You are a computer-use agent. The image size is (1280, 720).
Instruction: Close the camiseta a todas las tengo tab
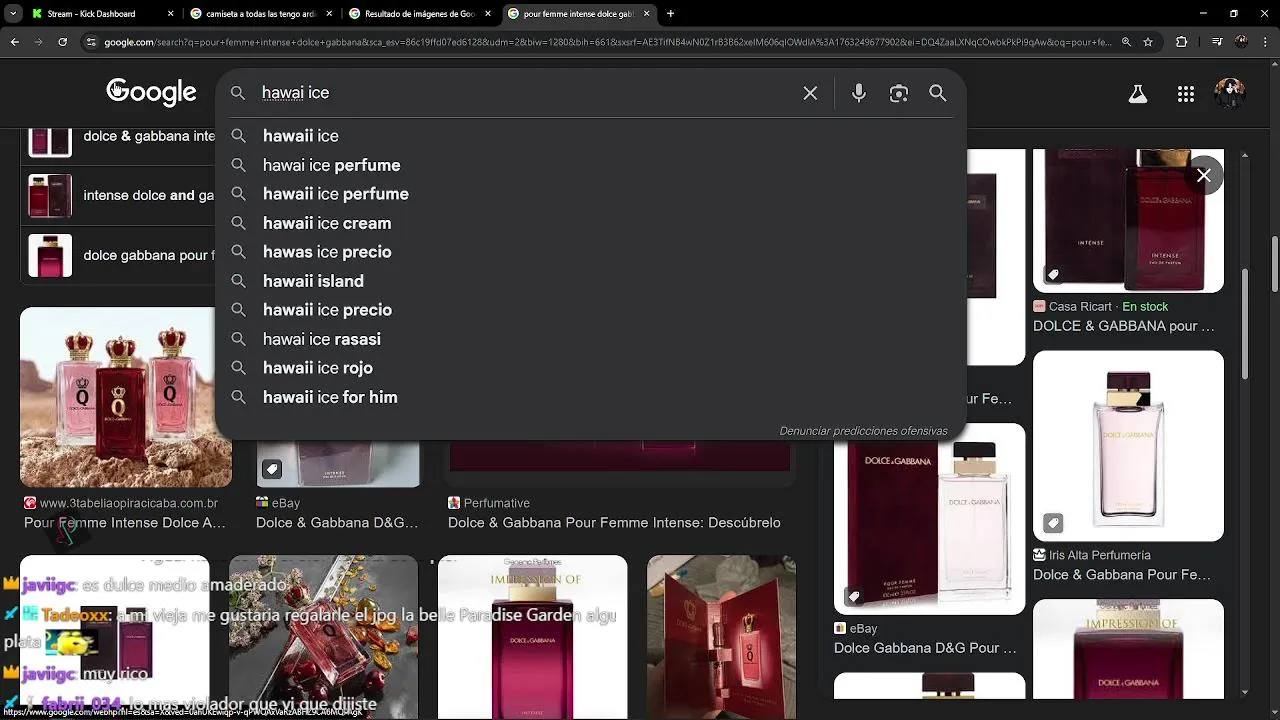pyautogui.click(x=328, y=14)
